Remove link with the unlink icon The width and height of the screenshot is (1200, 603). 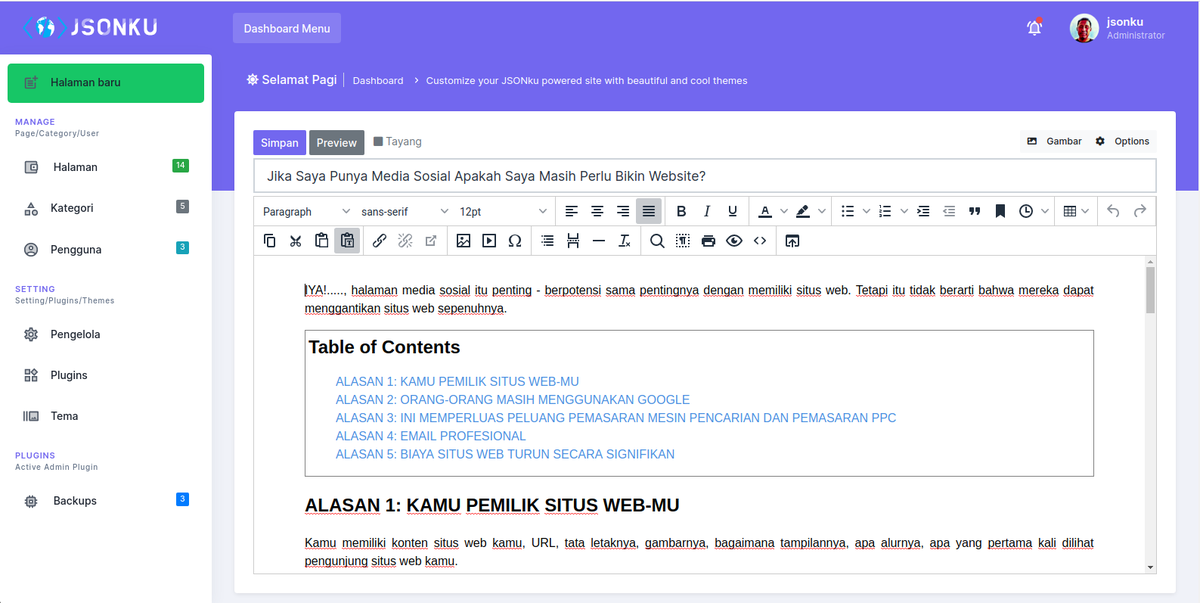405,240
